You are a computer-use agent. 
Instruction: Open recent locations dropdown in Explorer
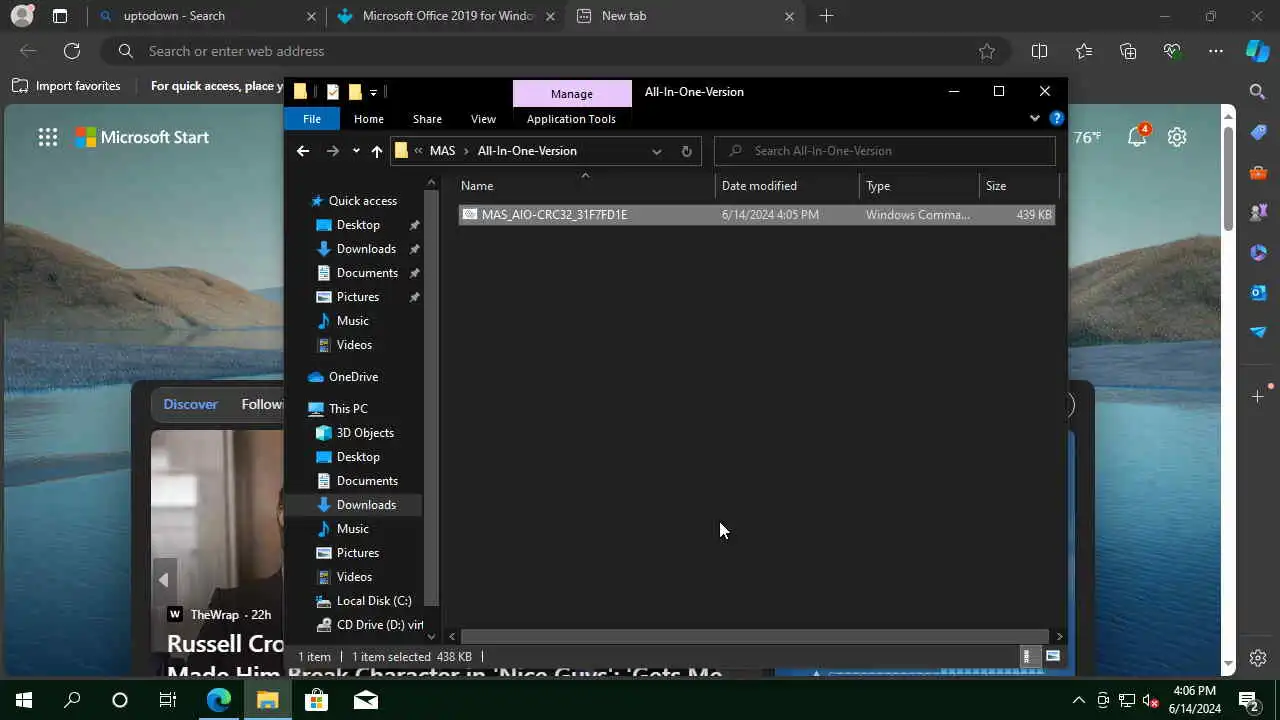click(356, 151)
